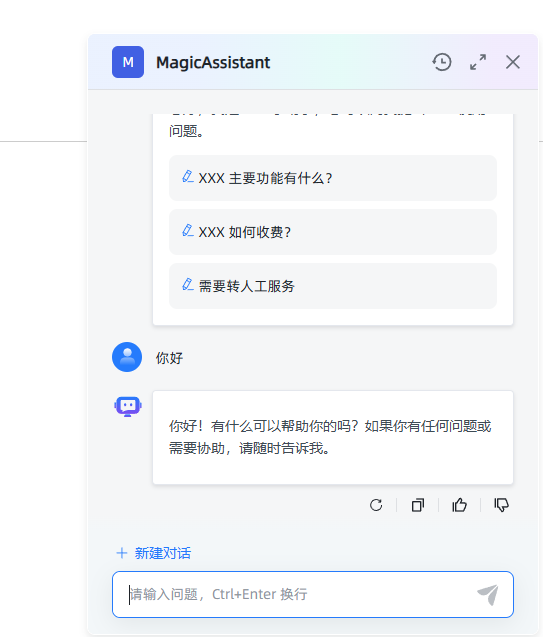Open the chat history clock icon
The height and width of the screenshot is (637, 543).
tap(442, 62)
